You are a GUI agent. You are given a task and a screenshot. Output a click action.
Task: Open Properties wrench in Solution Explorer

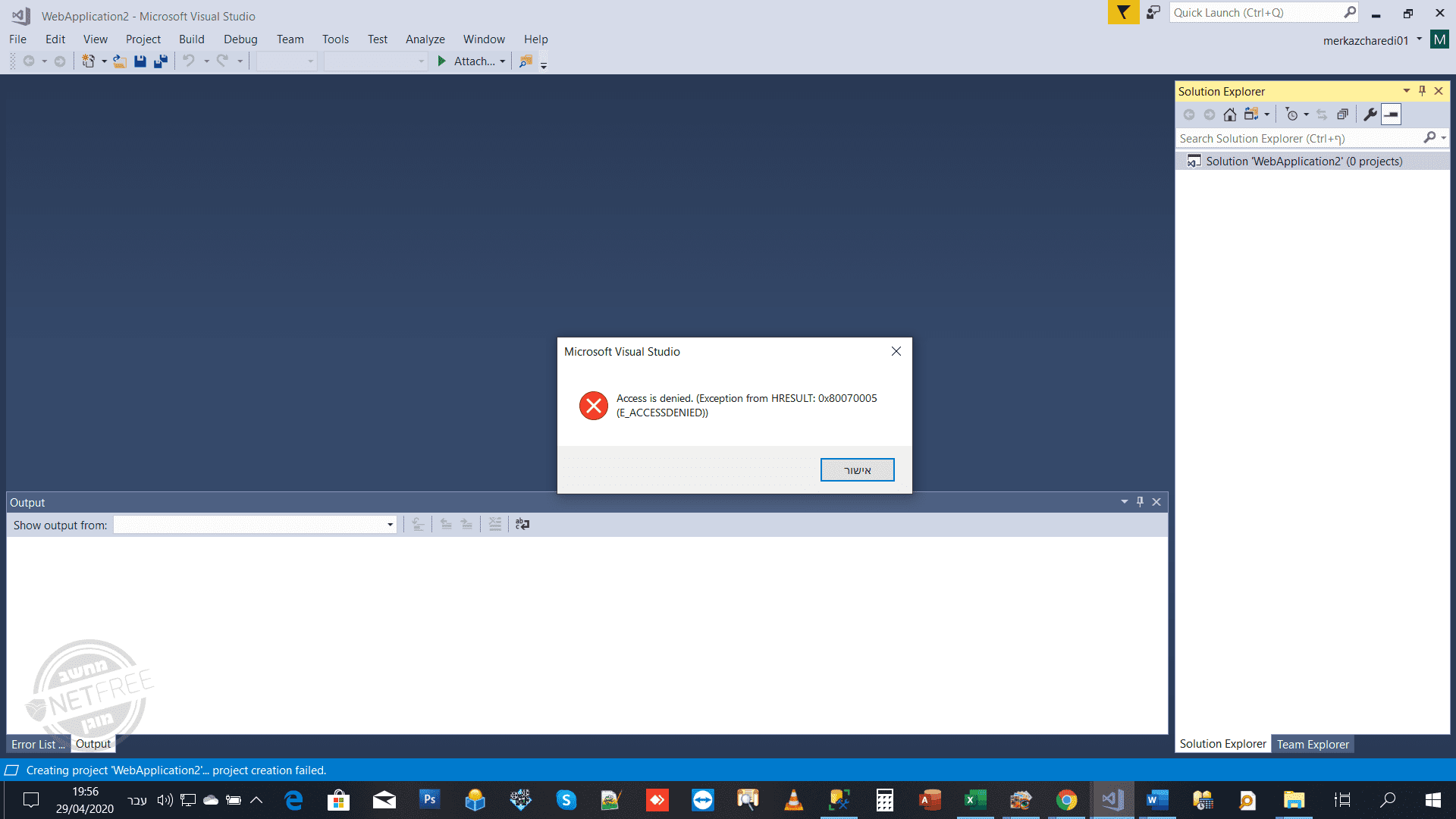[x=1370, y=115]
